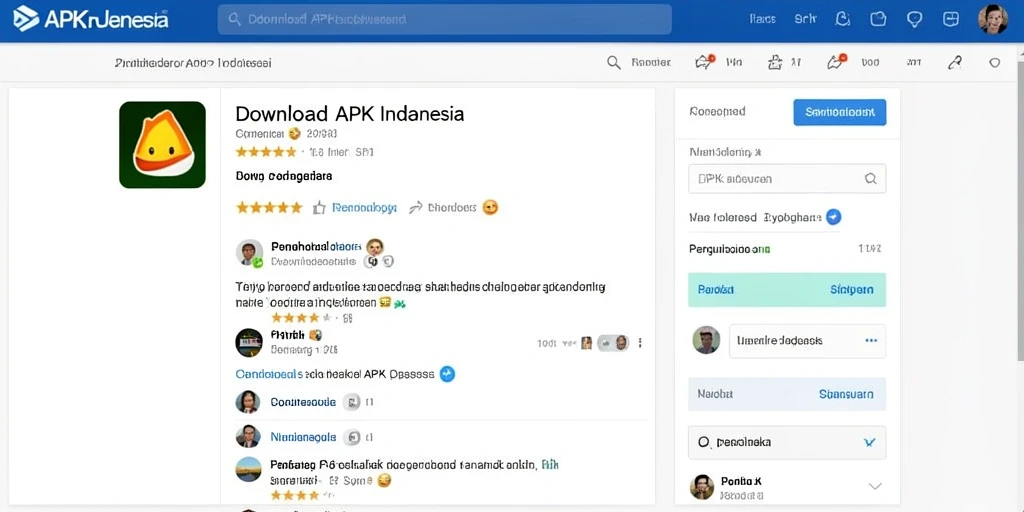Click the thumbs-up icon beside 'Renooolbgy'
This screenshot has height=512, width=1024.
pos(319,208)
